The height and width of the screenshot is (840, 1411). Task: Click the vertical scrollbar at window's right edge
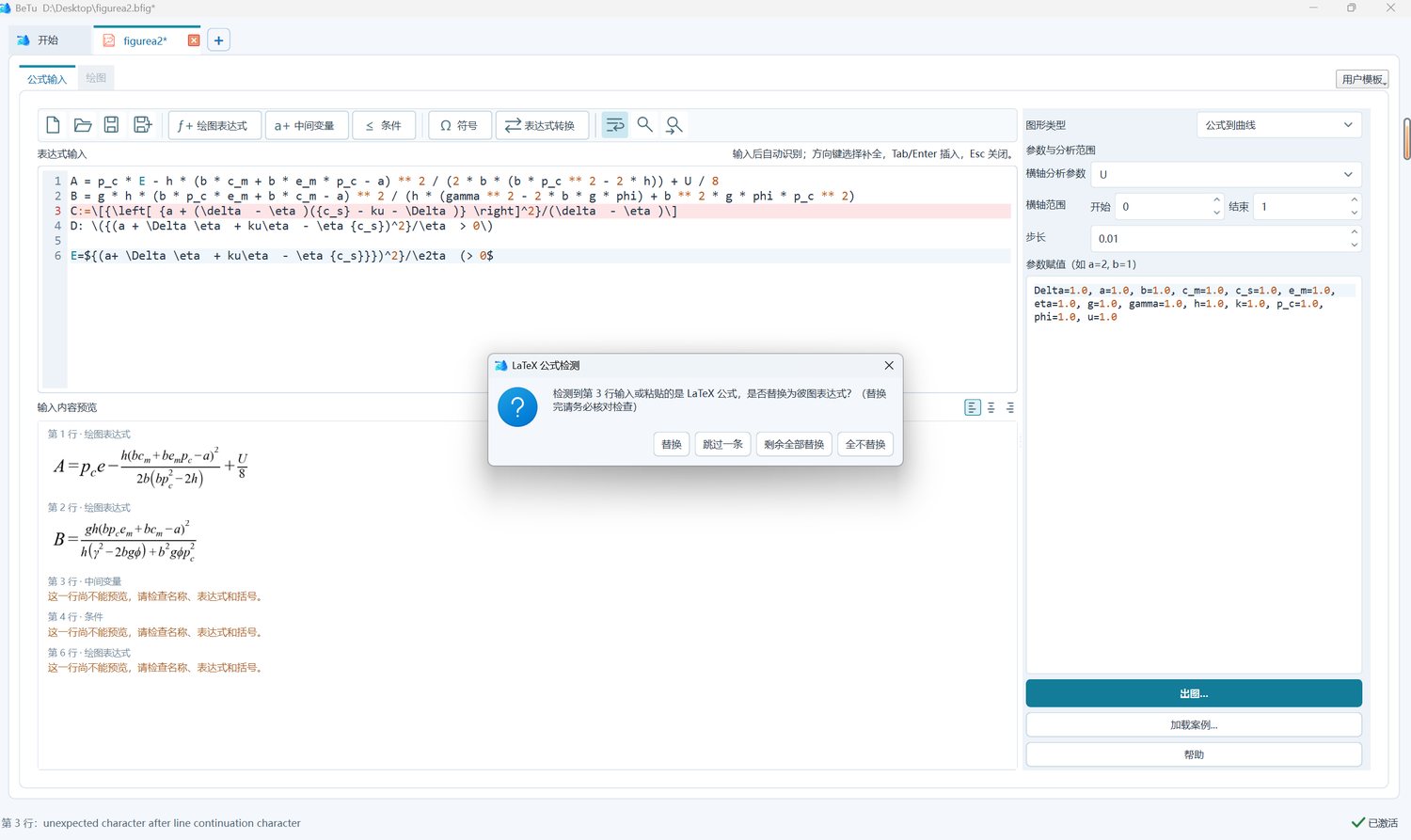pyautogui.click(x=1406, y=139)
